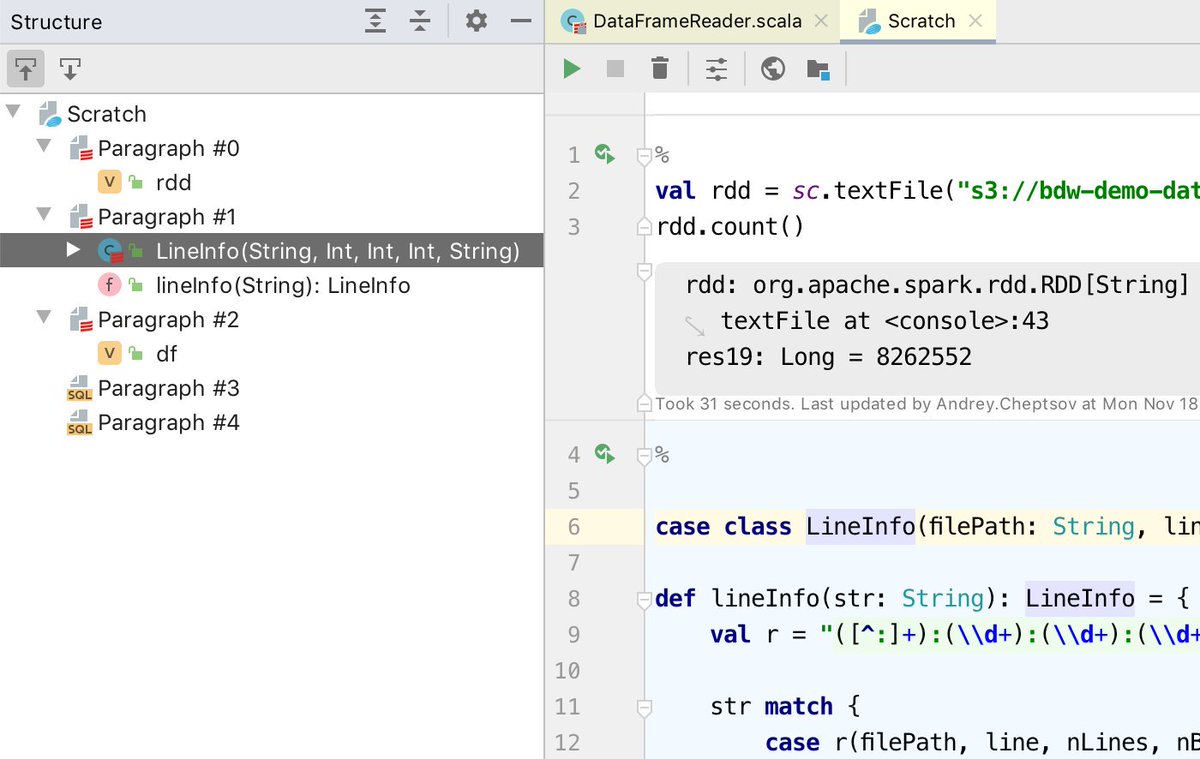Select SQL Paragraph #4 row
The height and width of the screenshot is (759, 1200).
272,422
